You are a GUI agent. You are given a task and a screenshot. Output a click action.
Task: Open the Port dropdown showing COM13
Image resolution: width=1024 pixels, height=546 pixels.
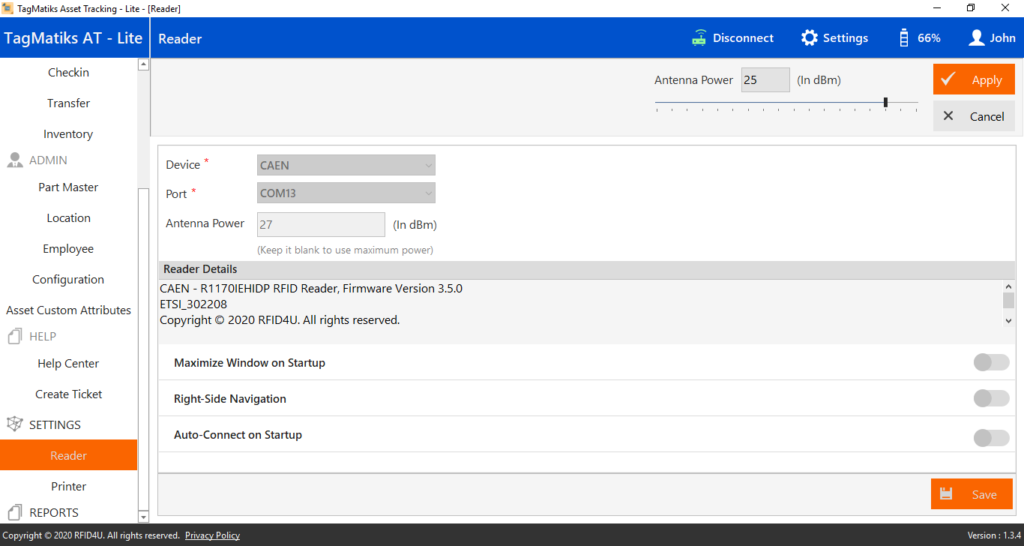coord(346,193)
